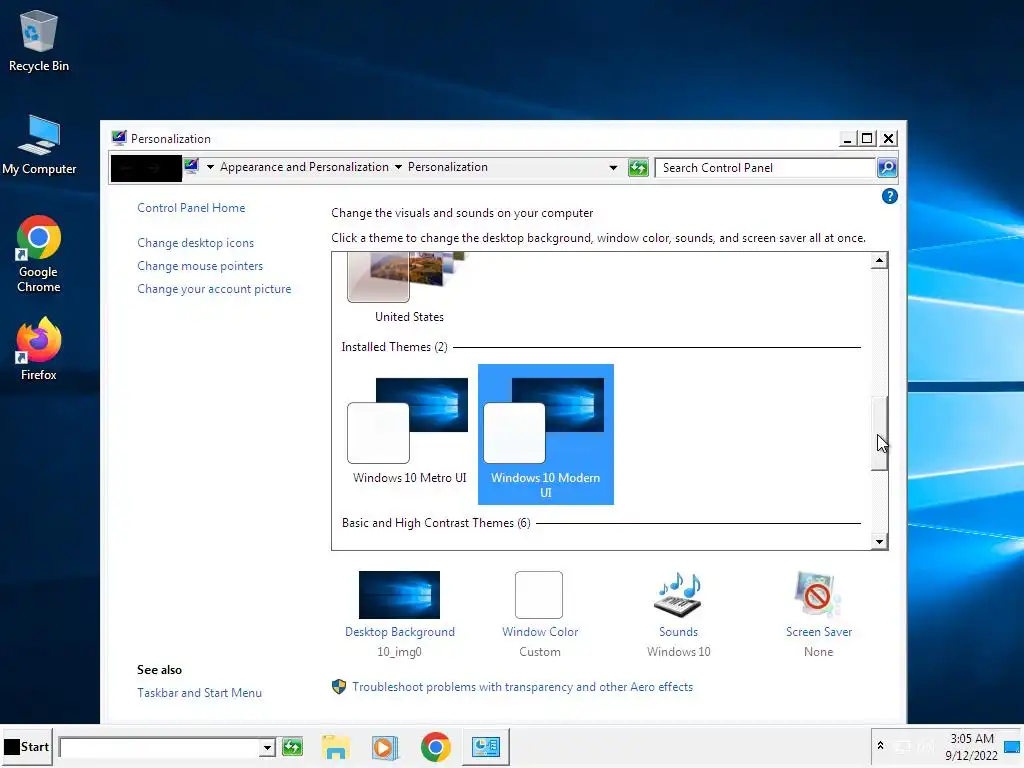
Task: Click the green go icon on the taskbar
Action: click(292, 746)
